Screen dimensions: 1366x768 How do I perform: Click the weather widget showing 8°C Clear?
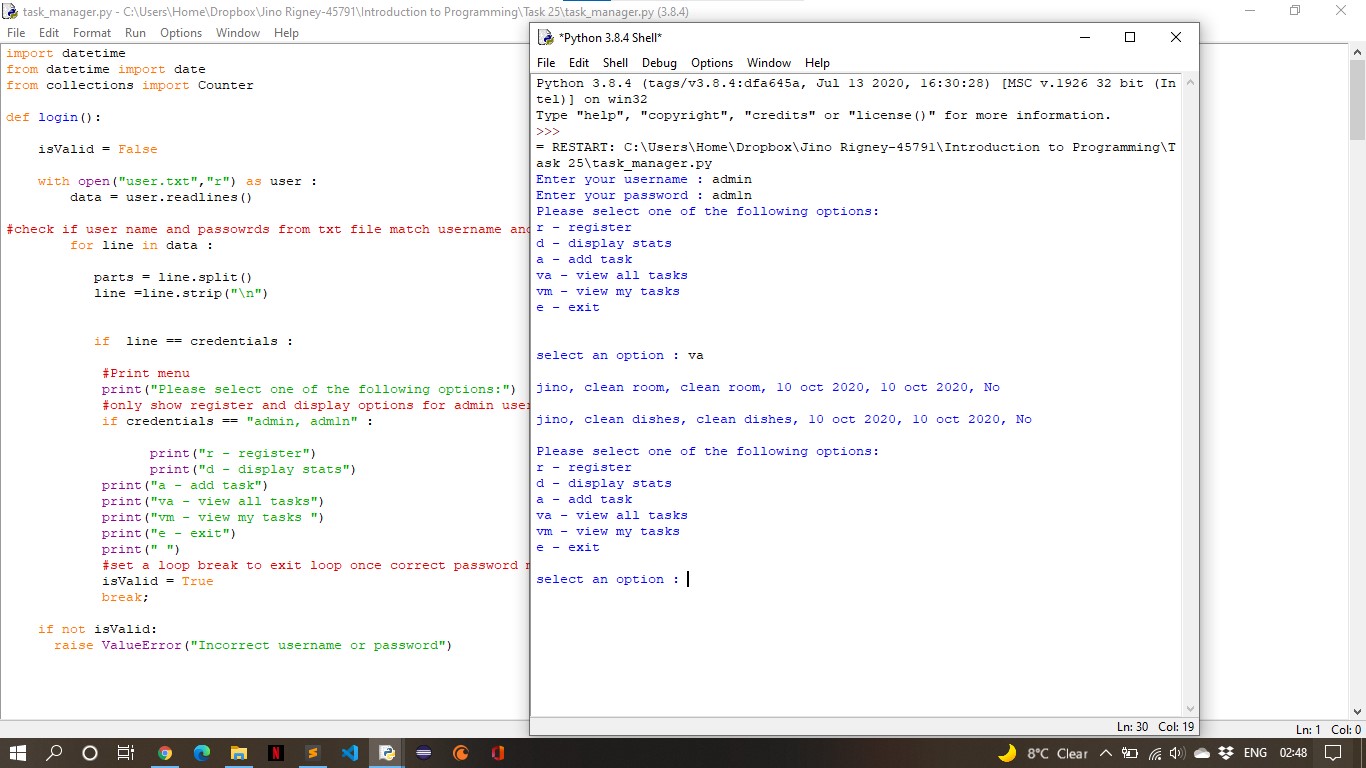pyautogui.click(x=1044, y=753)
